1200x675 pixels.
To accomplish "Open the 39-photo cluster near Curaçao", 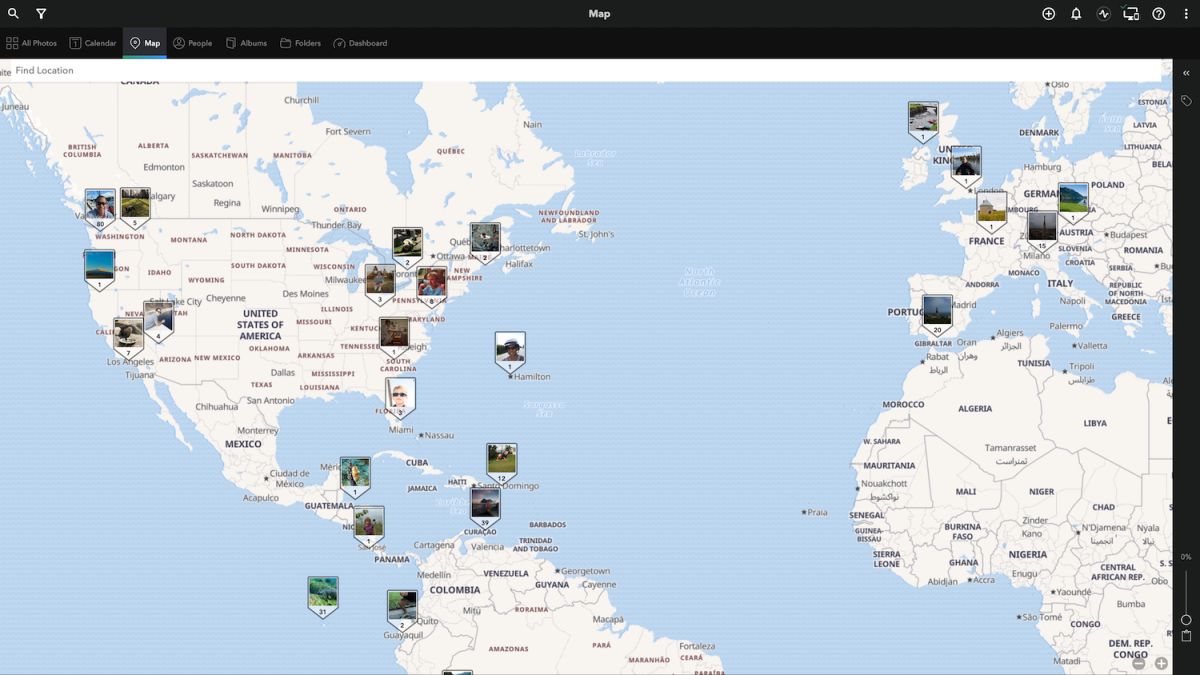I will [485, 508].
